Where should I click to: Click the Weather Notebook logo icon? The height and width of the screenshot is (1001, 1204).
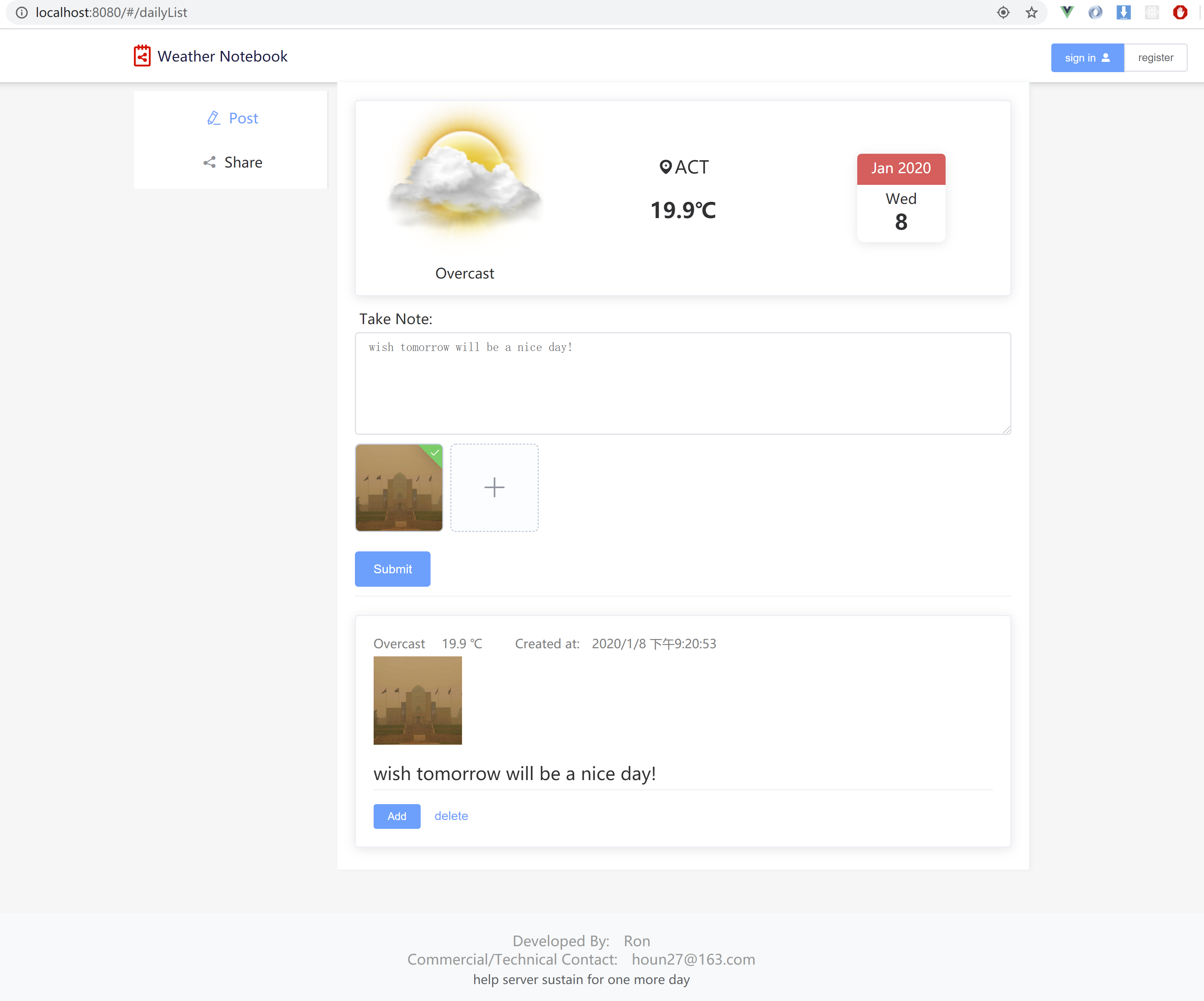pos(142,56)
